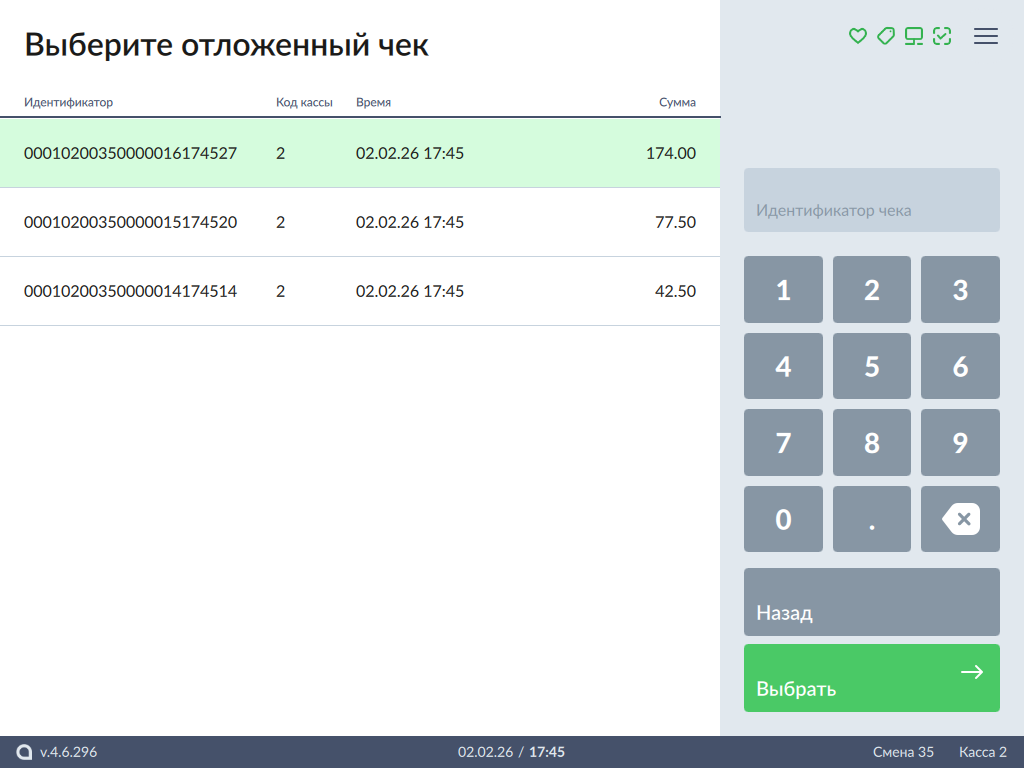Click the computer monitor status icon
1024x768 pixels.
[913, 36]
